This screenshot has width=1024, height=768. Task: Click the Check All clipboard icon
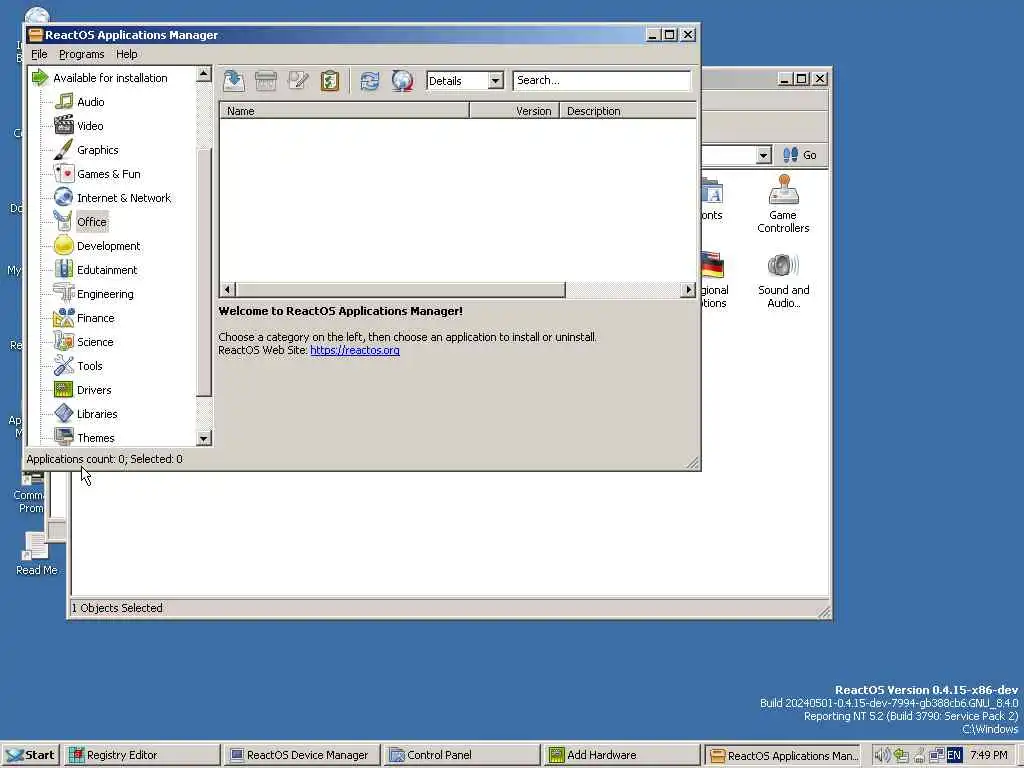330,81
